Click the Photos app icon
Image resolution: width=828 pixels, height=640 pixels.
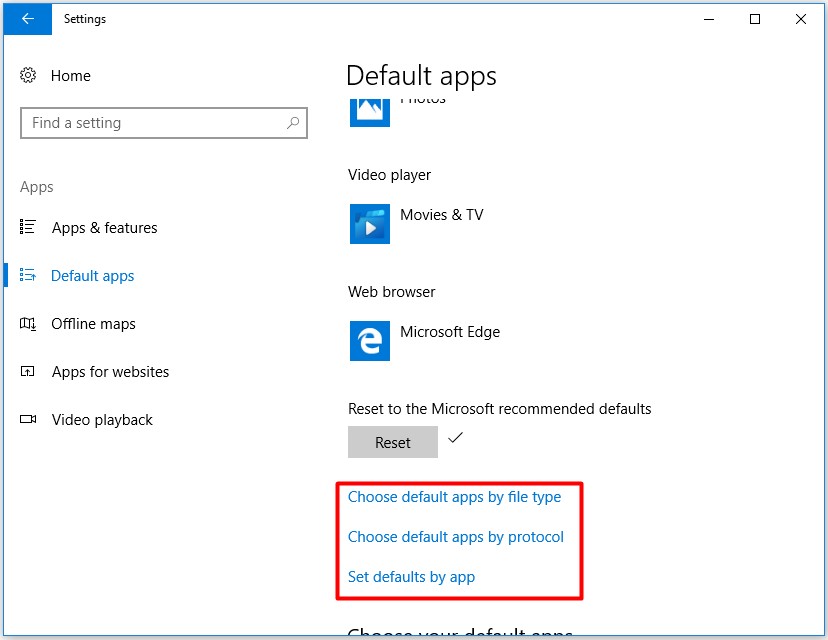tap(370, 111)
